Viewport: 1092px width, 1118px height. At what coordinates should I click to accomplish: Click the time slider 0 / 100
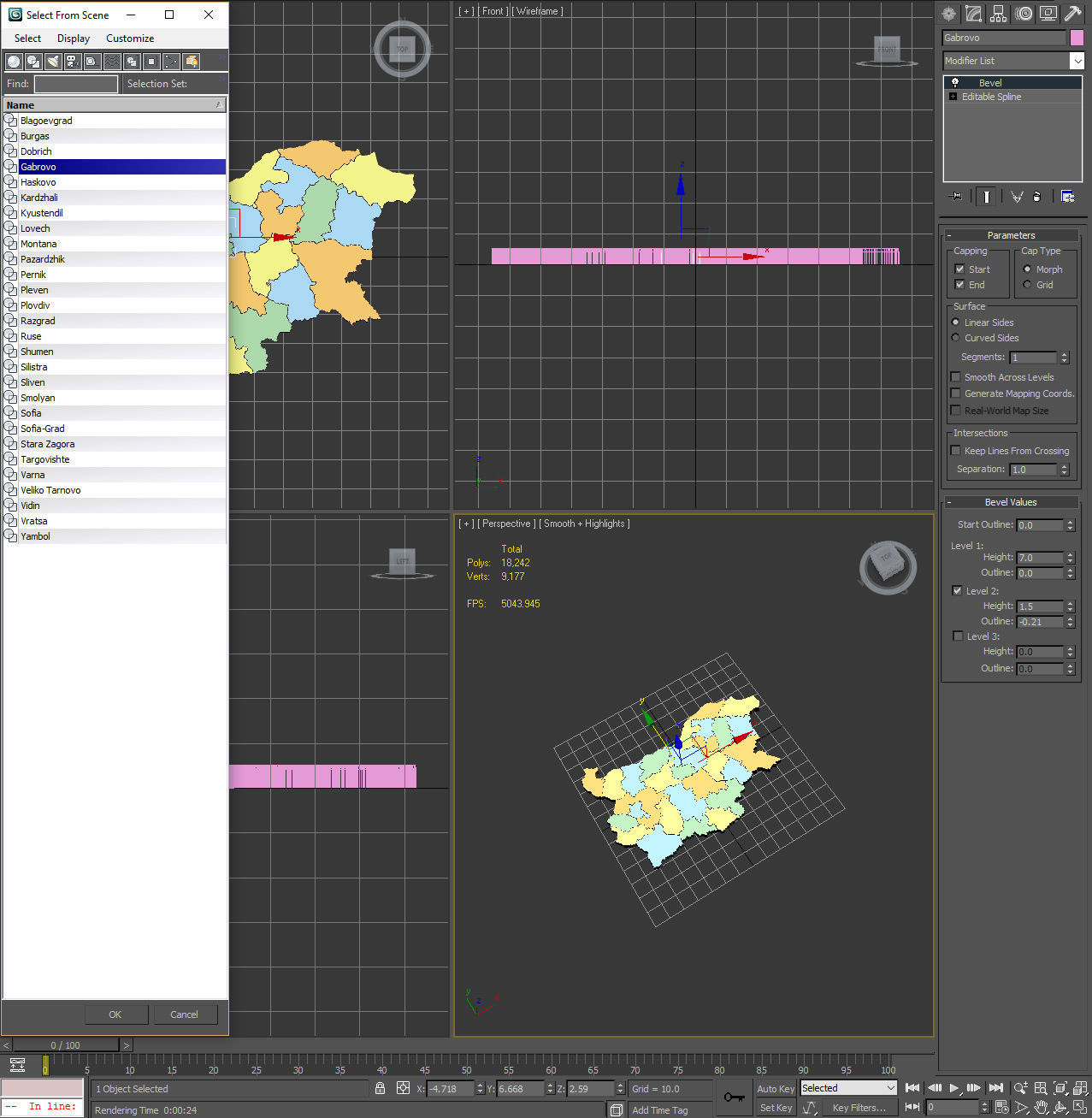pyautogui.click(x=66, y=1044)
